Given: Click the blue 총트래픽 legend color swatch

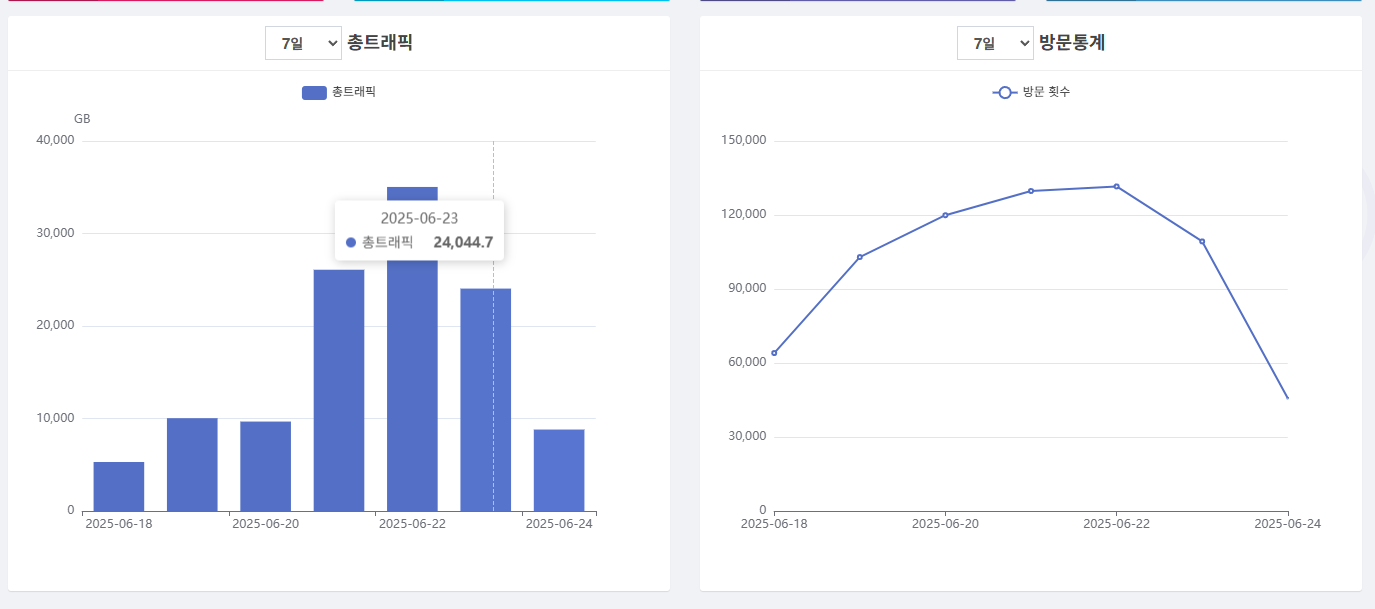Looking at the screenshot, I should 314,92.
